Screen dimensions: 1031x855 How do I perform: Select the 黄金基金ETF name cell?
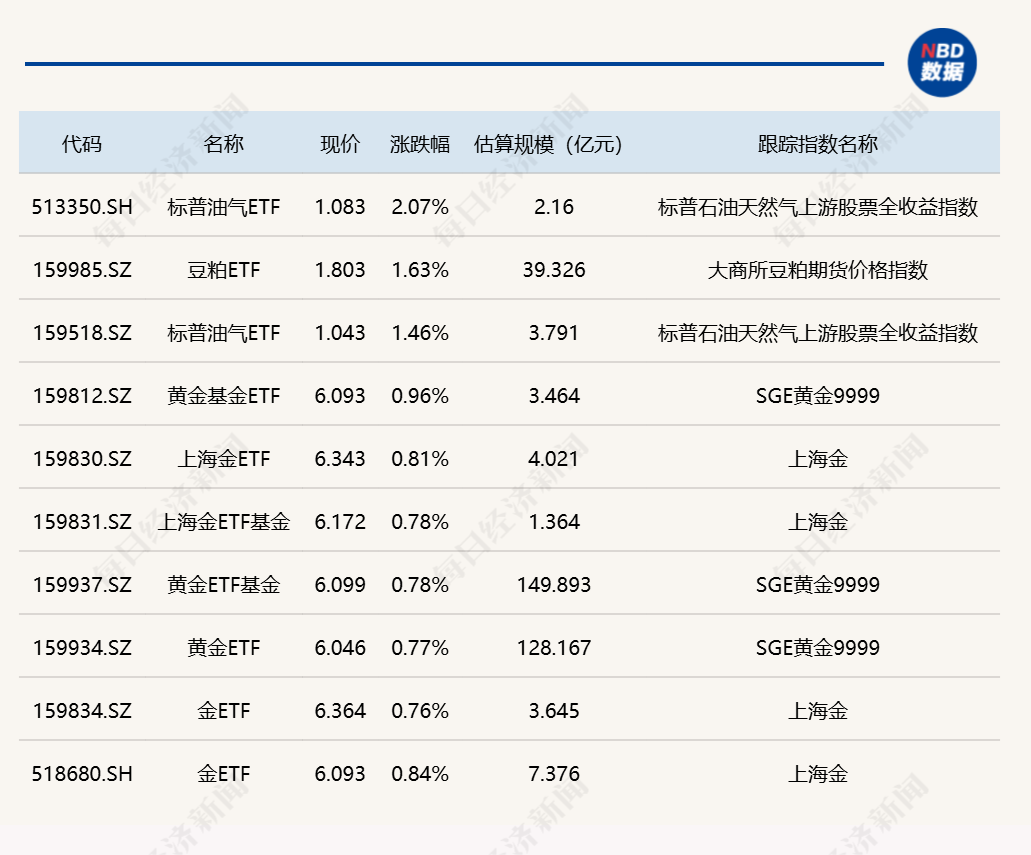(x=223, y=396)
